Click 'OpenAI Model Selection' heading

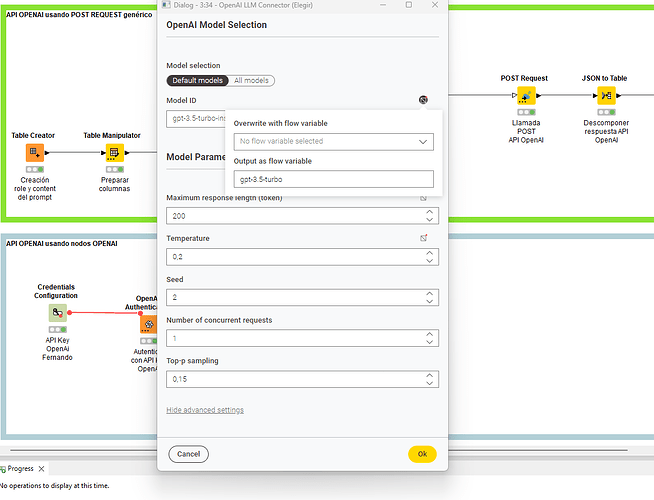click(216, 25)
